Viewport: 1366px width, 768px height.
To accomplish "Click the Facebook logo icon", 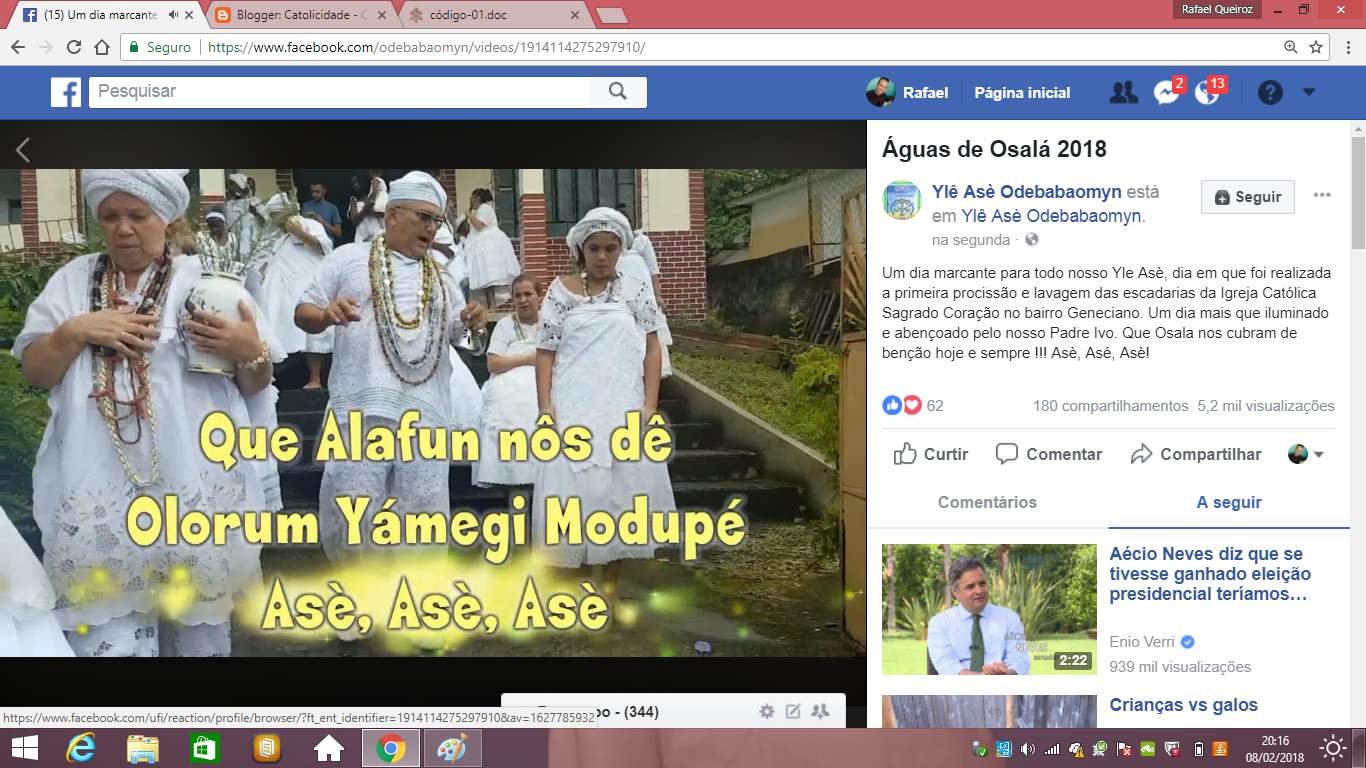I will point(66,92).
